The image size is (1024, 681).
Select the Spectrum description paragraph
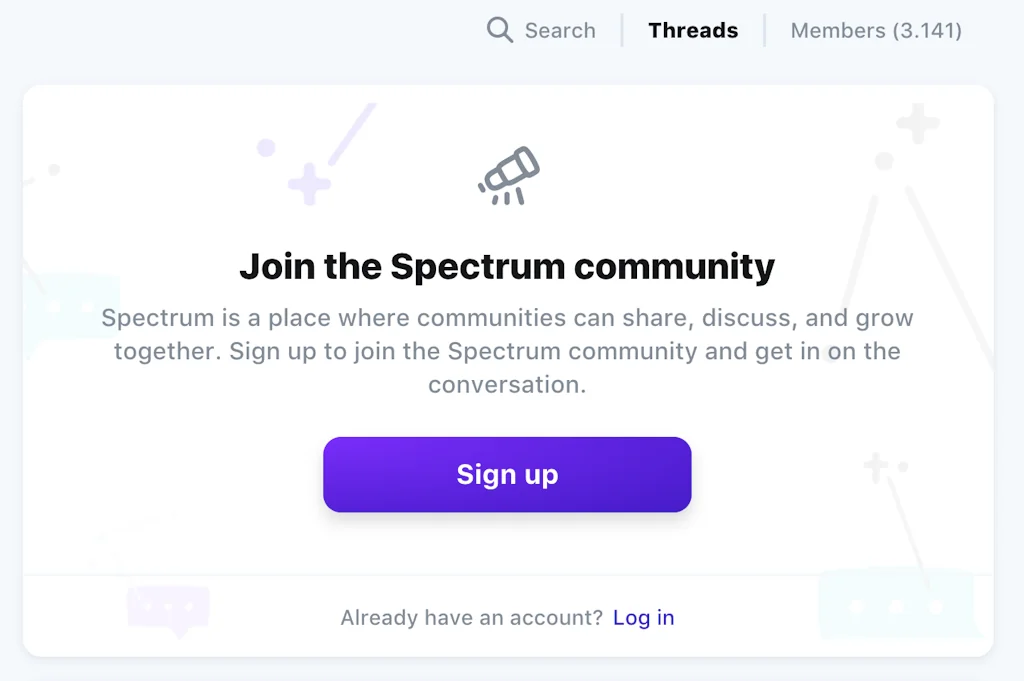click(x=507, y=351)
